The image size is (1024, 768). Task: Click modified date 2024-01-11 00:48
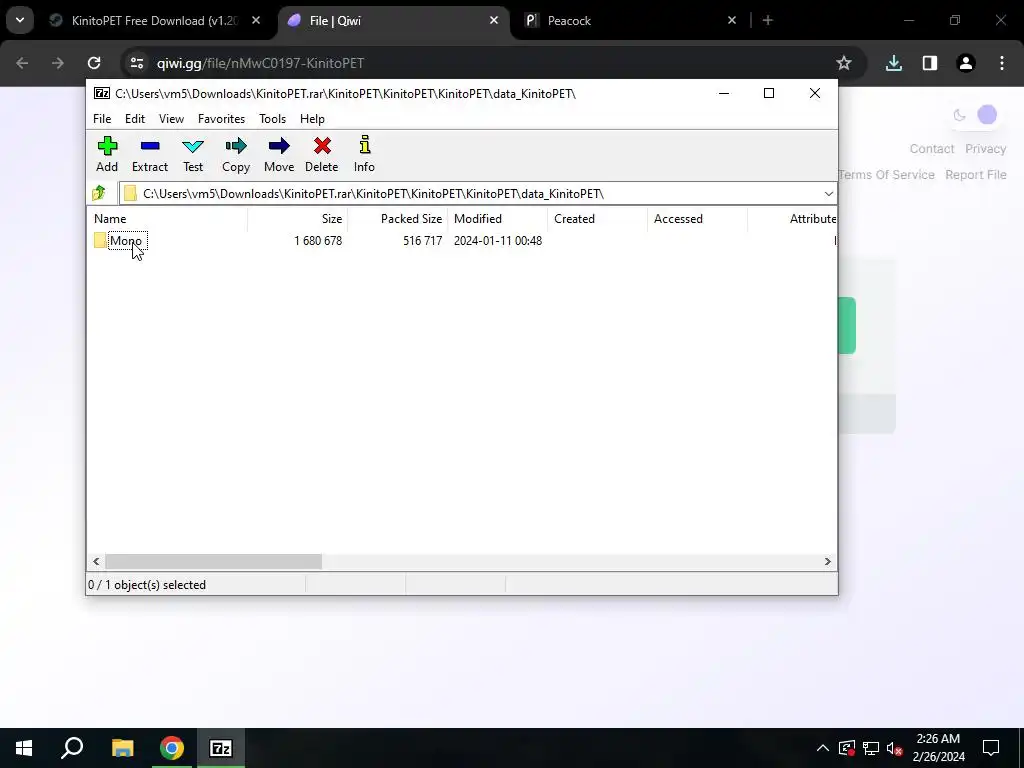tap(498, 240)
